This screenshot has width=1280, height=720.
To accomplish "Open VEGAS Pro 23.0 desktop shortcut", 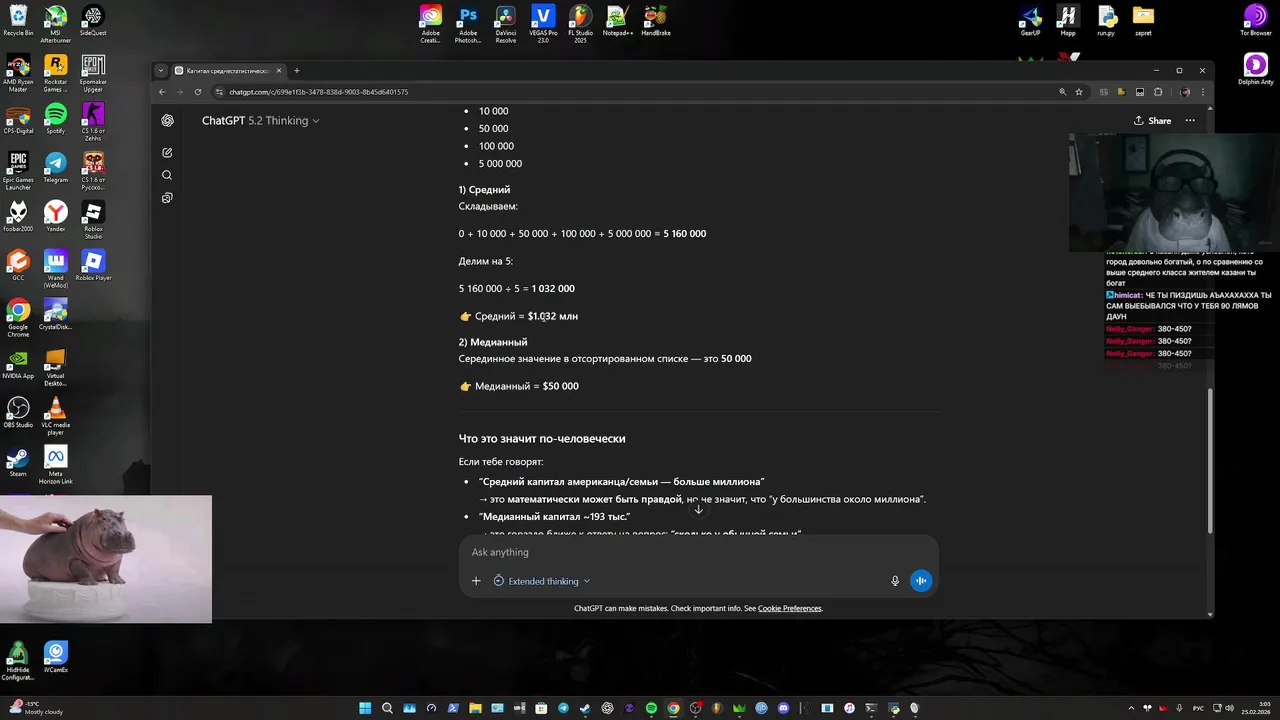I will click(x=543, y=24).
